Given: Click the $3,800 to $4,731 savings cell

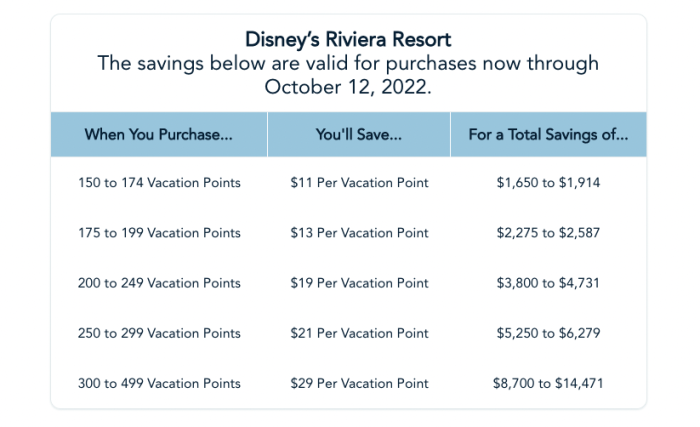Looking at the screenshot, I should click(548, 283).
